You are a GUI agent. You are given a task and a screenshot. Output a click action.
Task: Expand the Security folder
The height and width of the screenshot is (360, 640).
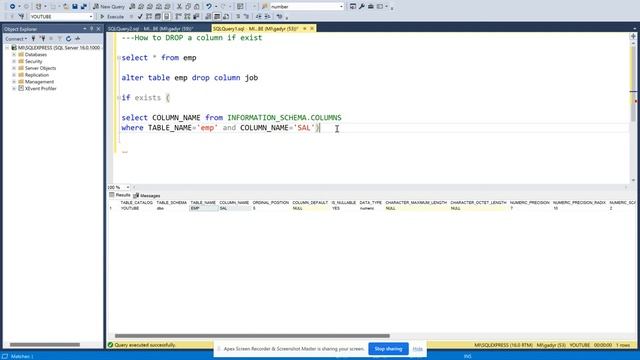pyautogui.click(x=14, y=61)
